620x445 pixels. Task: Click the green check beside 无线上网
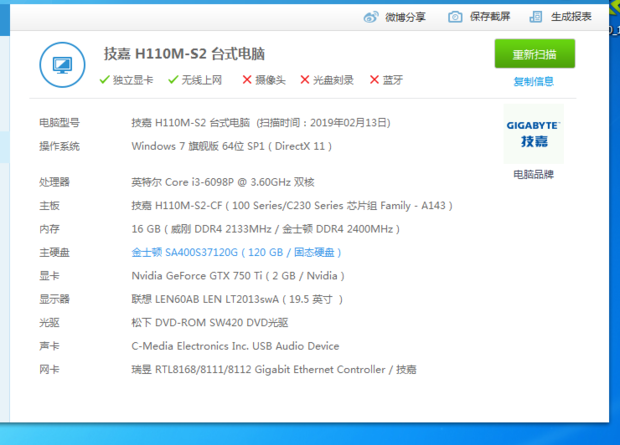coord(173,80)
